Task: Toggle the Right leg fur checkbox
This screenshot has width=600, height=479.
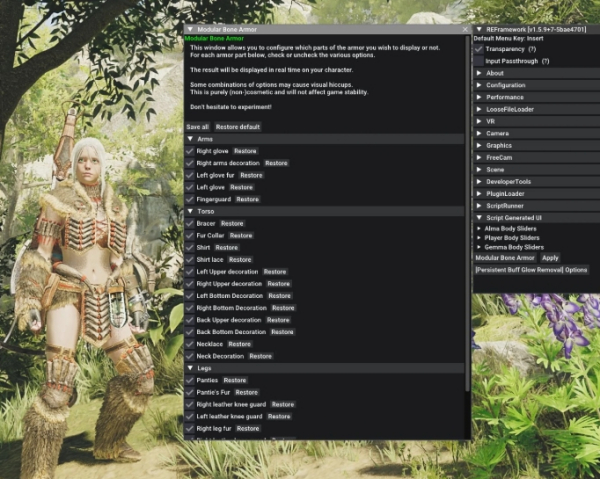Action: 190,428
